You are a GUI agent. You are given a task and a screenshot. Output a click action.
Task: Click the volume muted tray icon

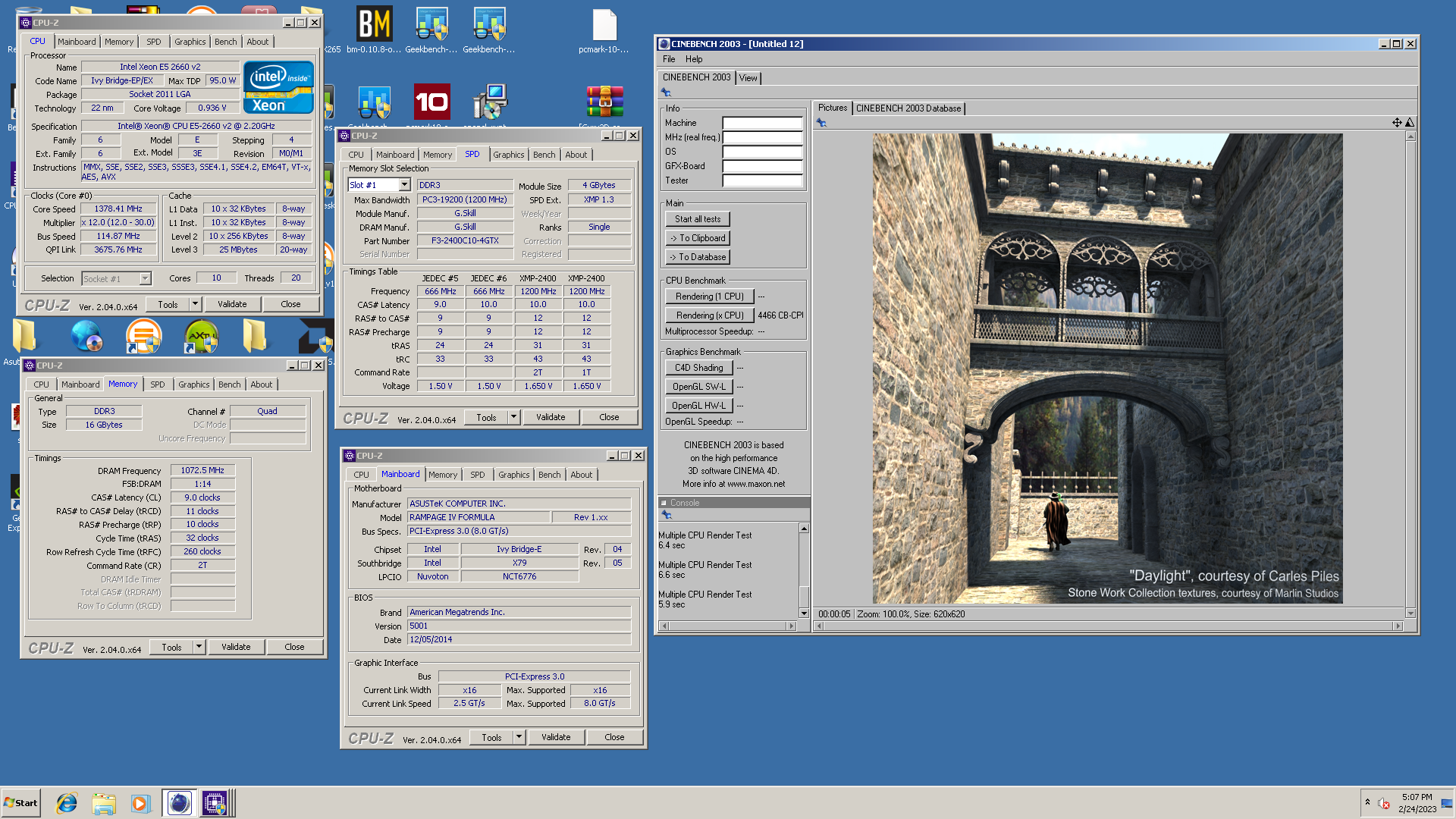1384,803
